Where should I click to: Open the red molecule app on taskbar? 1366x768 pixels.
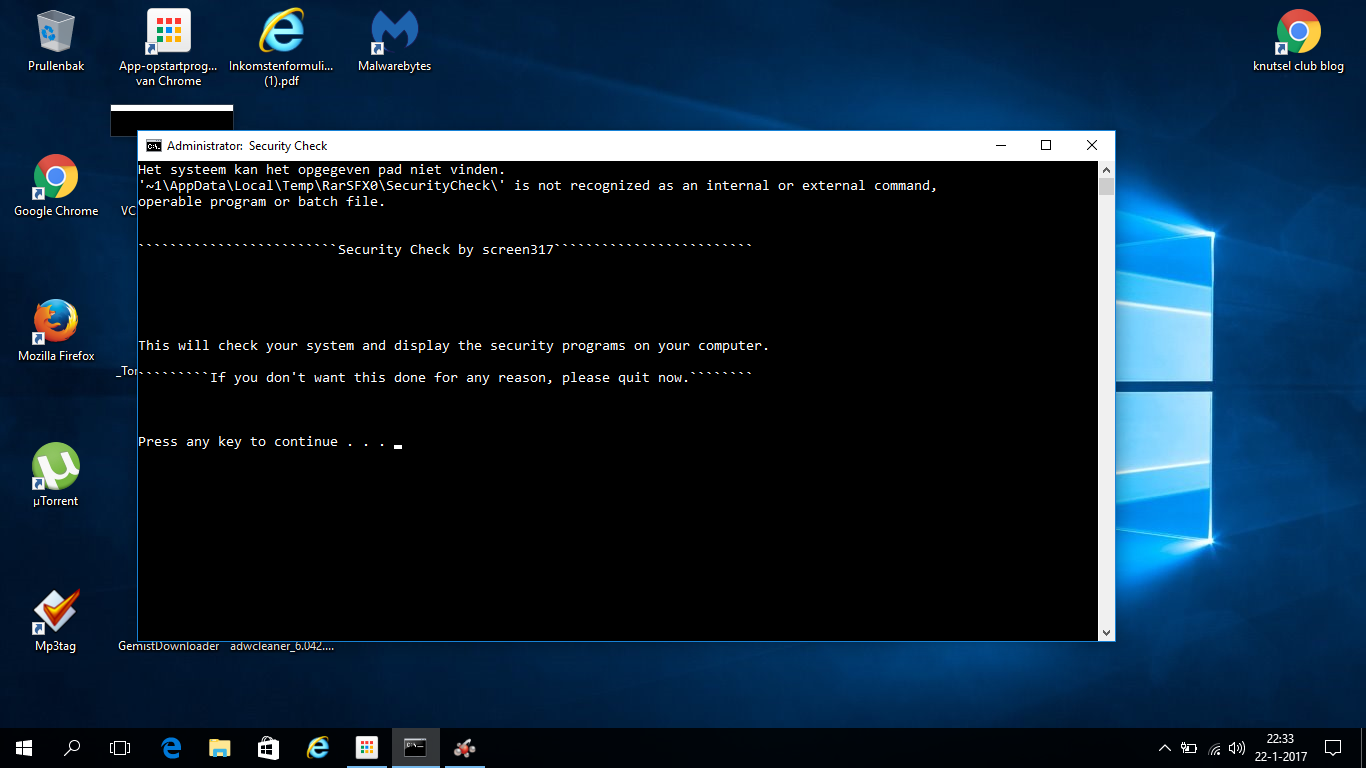[x=464, y=748]
